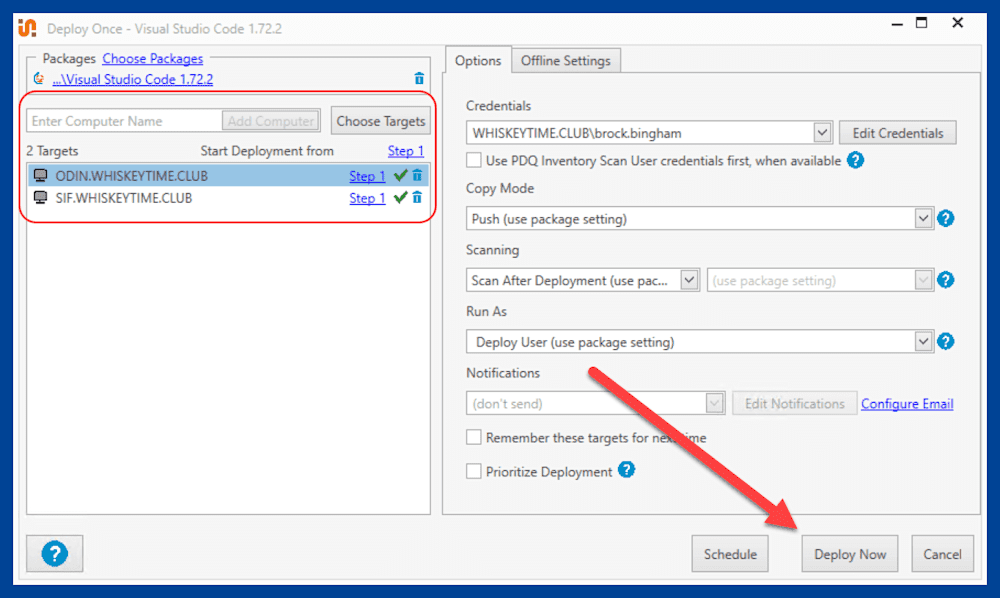Open help icon next to Scanning dropdowns
1000x598 pixels.
[x=946, y=280]
